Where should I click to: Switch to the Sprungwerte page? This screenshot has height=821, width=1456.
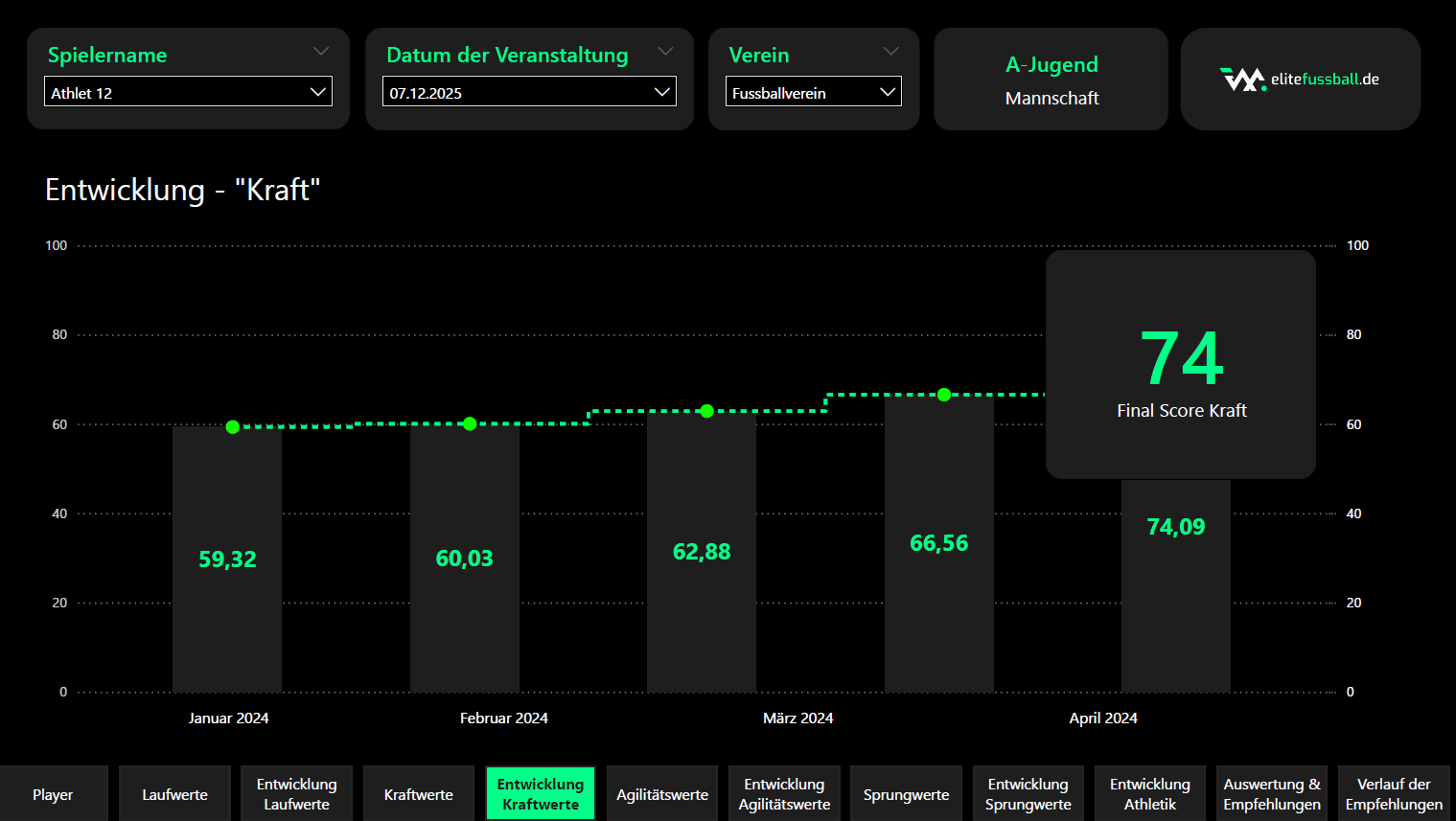(906, 794)
